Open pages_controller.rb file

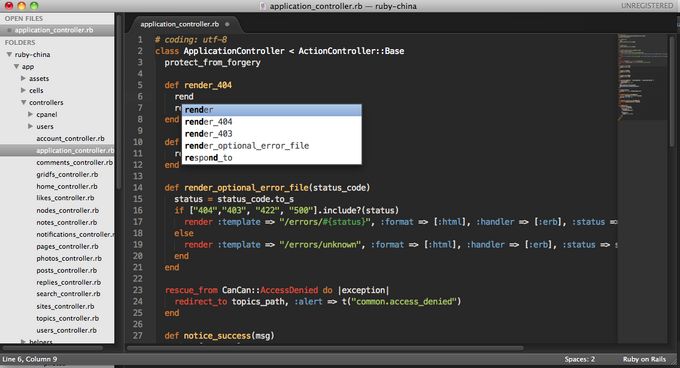(x=67, y=247)
